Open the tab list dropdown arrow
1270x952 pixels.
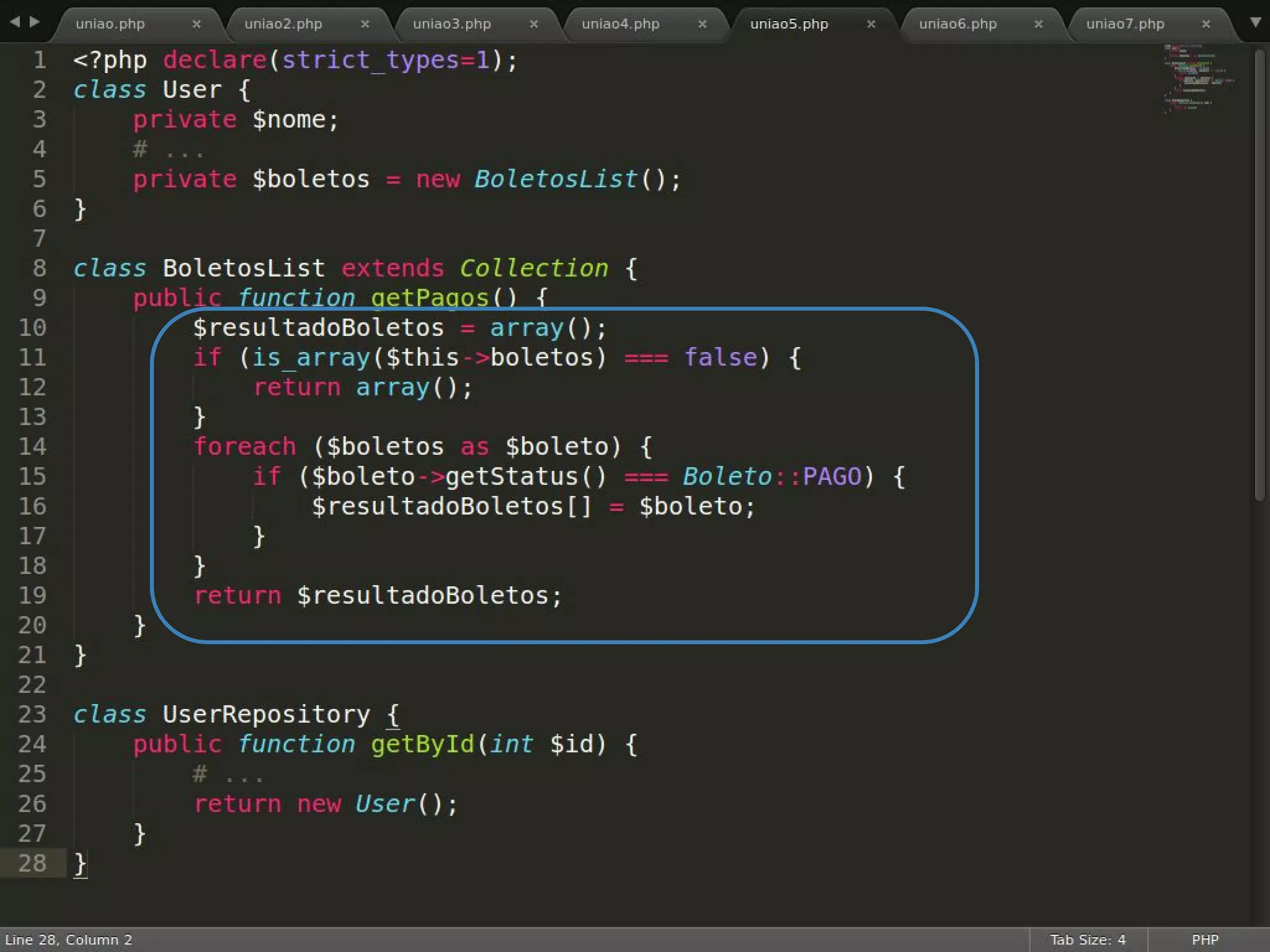pos(1255,22)
